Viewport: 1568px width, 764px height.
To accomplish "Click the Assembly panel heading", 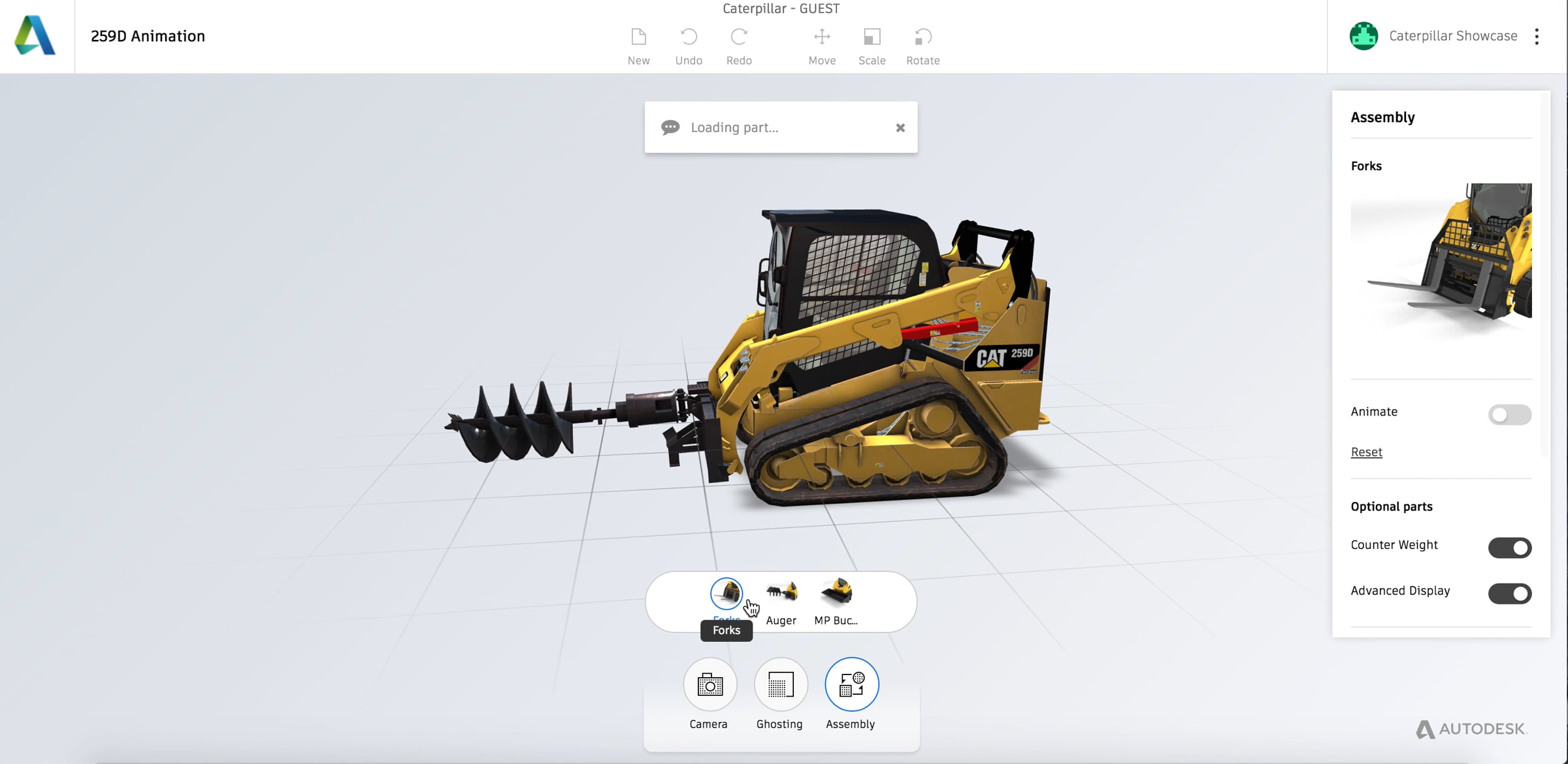I will click(1382, 117).
